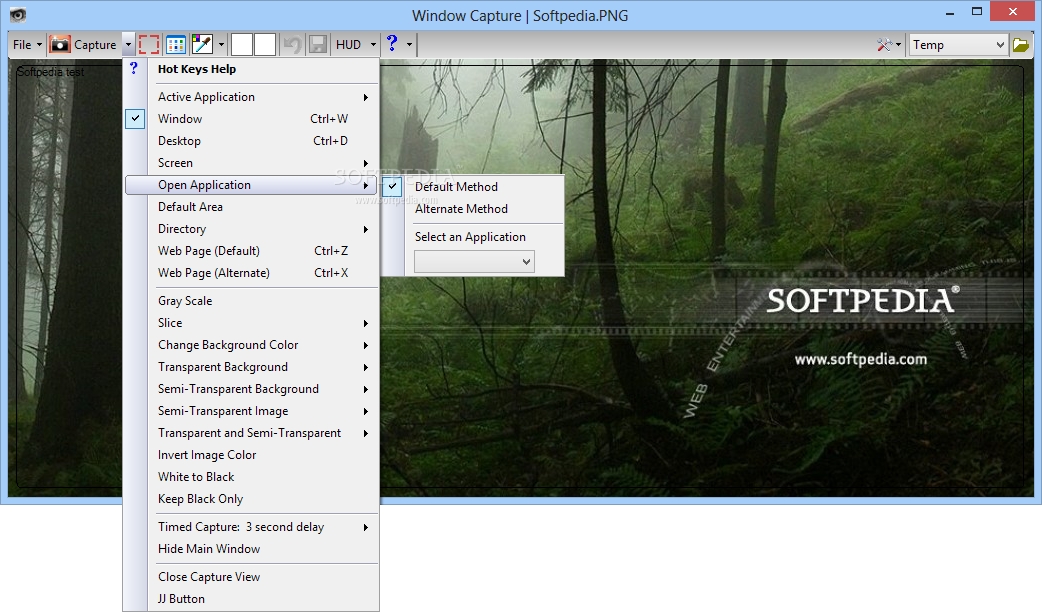Viewport: 1042px width, 612px height.
Task: Open the Temp folder combo box
Action: (x=958, y=45)
